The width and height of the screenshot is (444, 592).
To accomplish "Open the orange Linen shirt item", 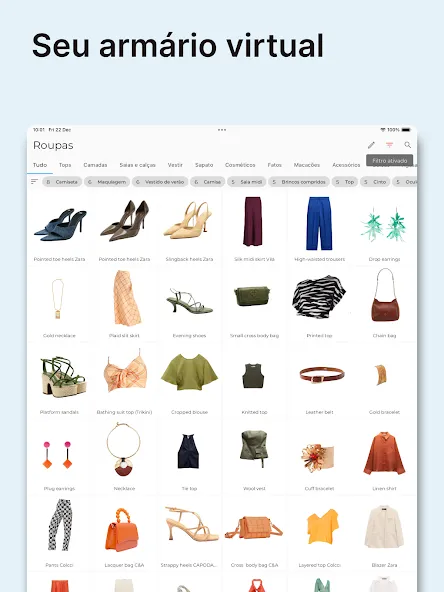I will (x=384, y=457).
